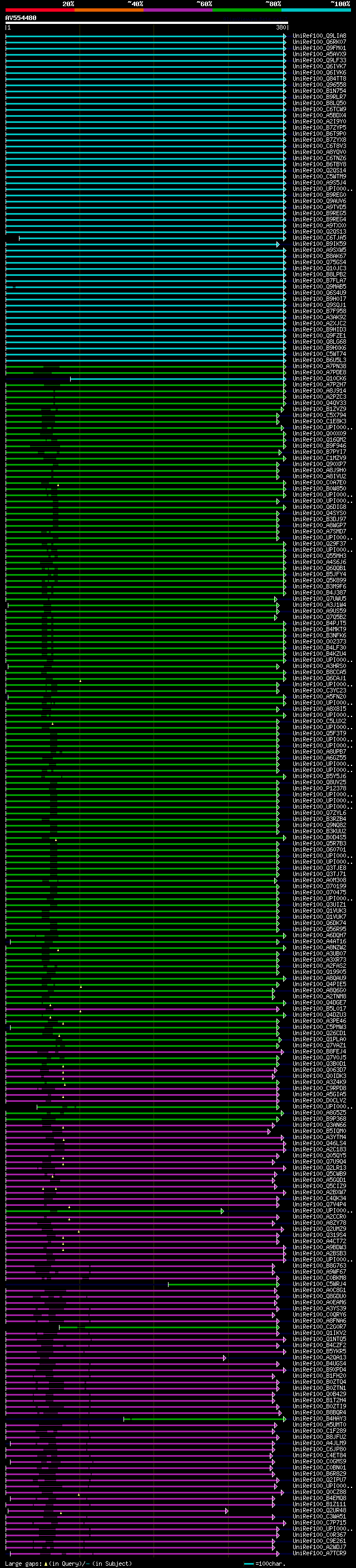Click hit label UniRef100_C6TNZ6

[x=319, y=159]
